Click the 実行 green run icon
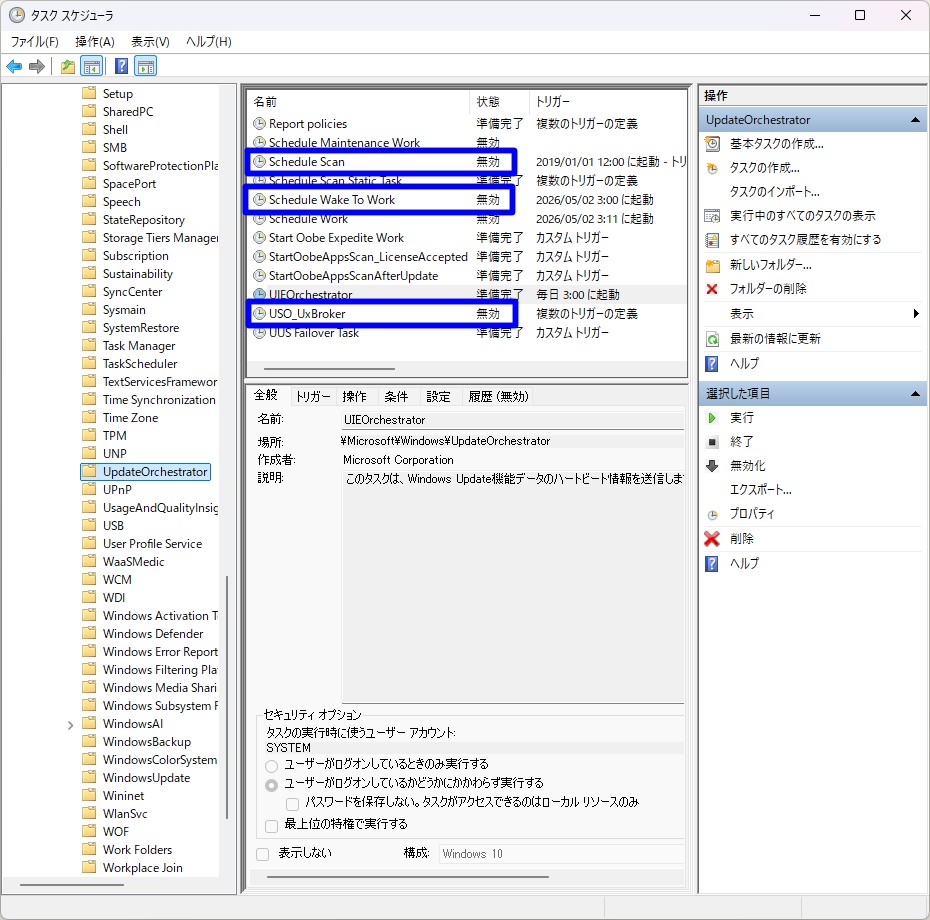Viewport: 930px width, 920px height. [x=712, y=418]
